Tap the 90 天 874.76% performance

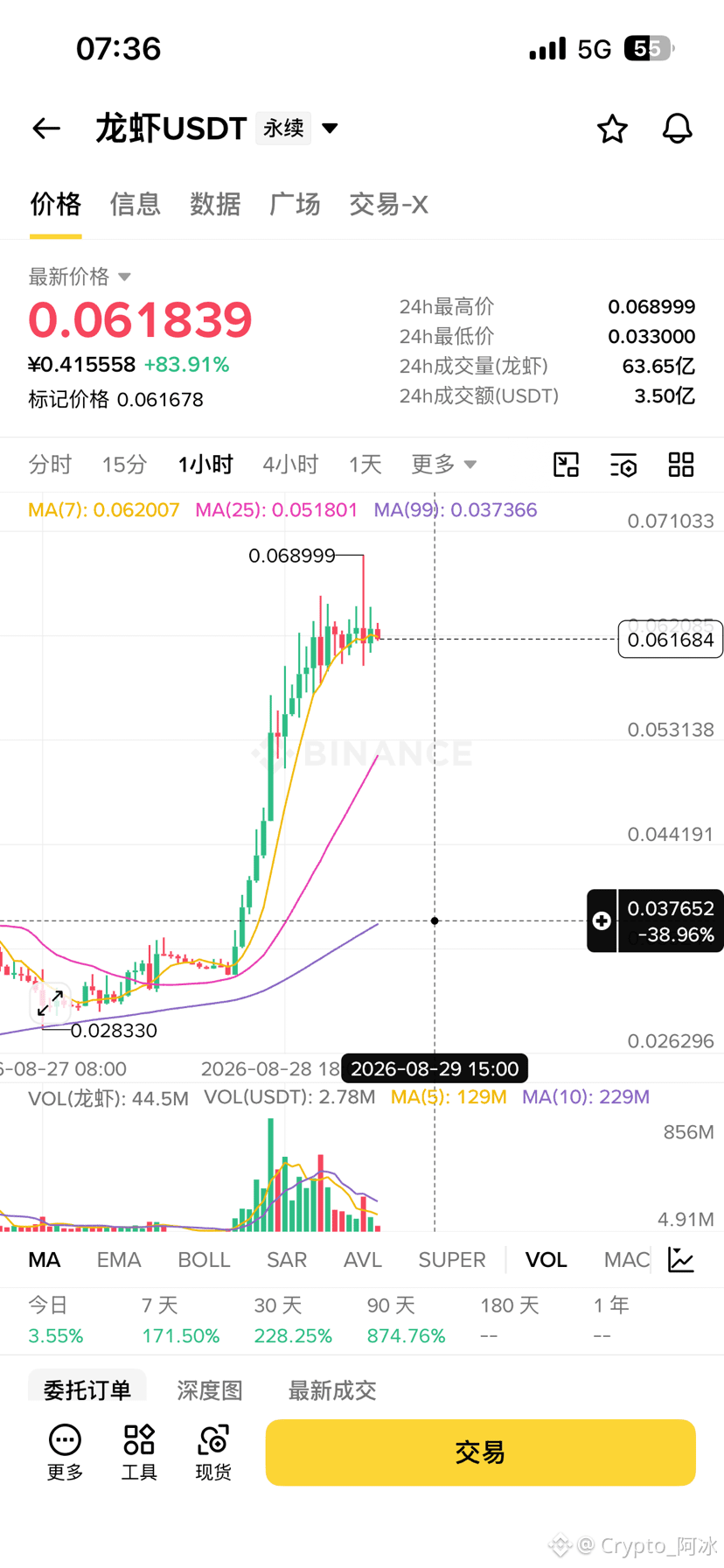tap(406, 1320)
